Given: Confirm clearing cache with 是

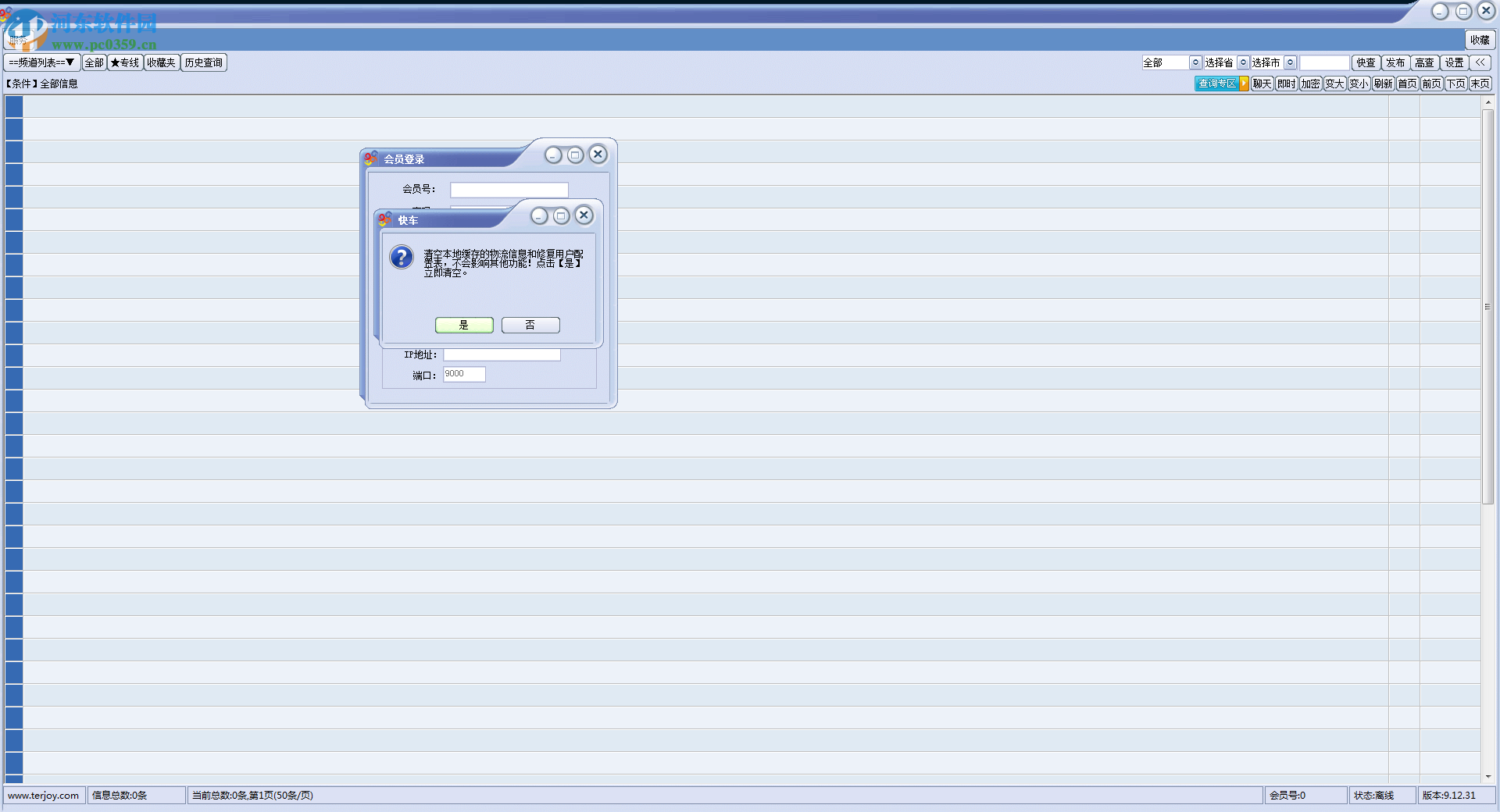Looking at the screenshot, I should tap(464, 325).
